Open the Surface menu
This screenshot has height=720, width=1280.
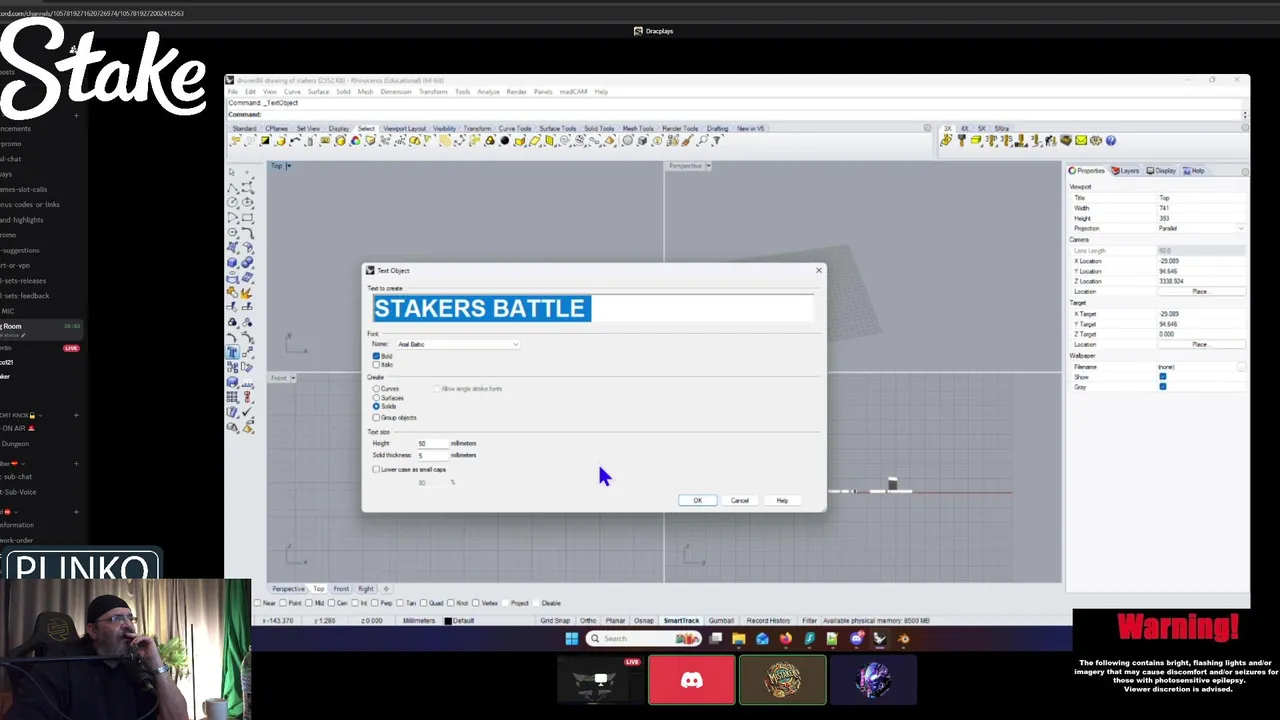[318, 92]
